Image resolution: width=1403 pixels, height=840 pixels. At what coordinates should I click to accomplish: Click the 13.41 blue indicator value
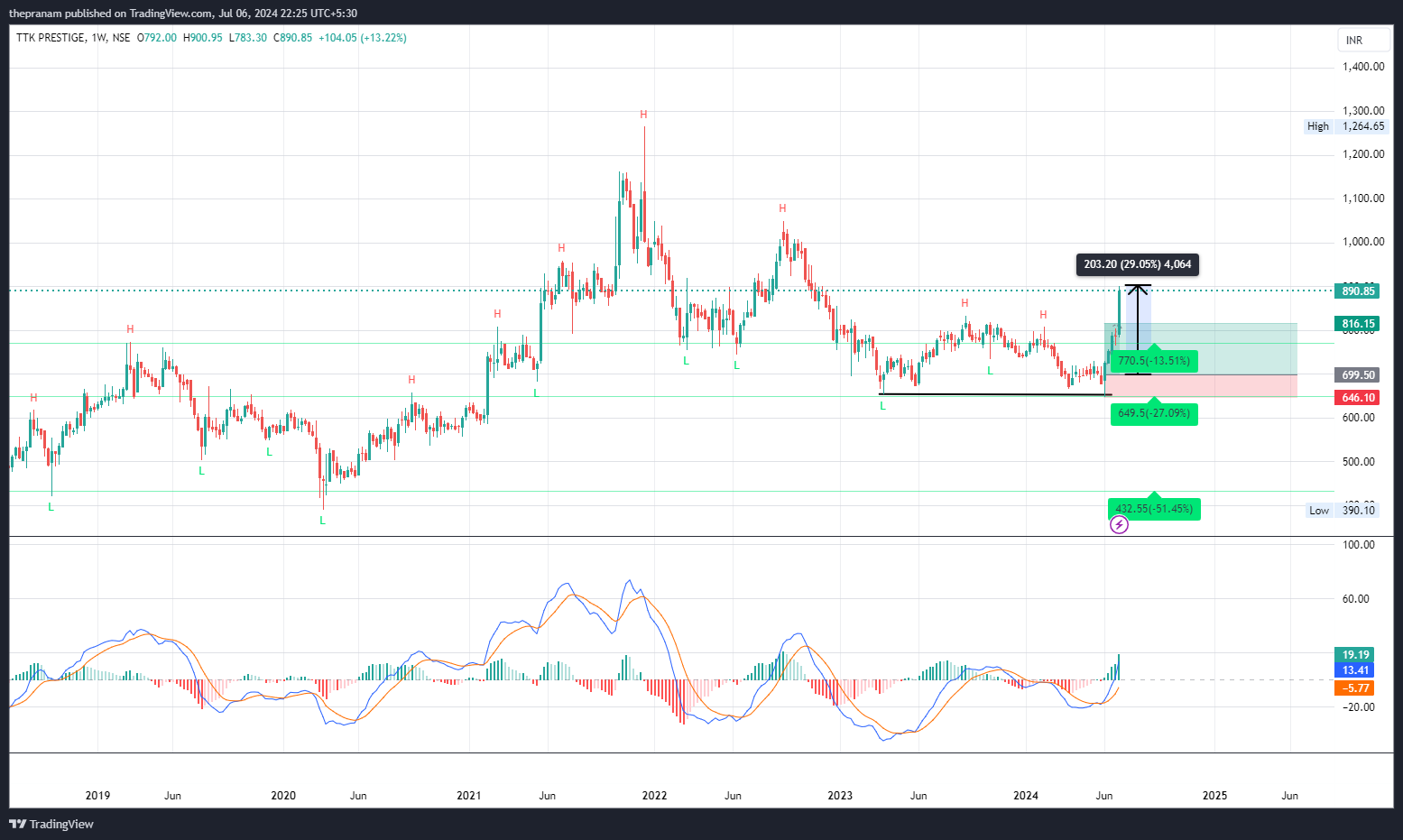pos(1354,669)
